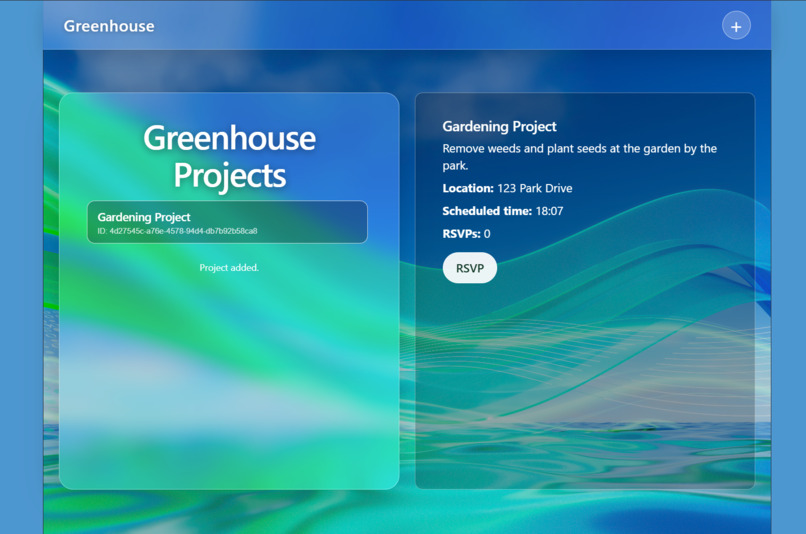
Task: Click the project ID 4d27545c text
Action: [x=177, y=231]
